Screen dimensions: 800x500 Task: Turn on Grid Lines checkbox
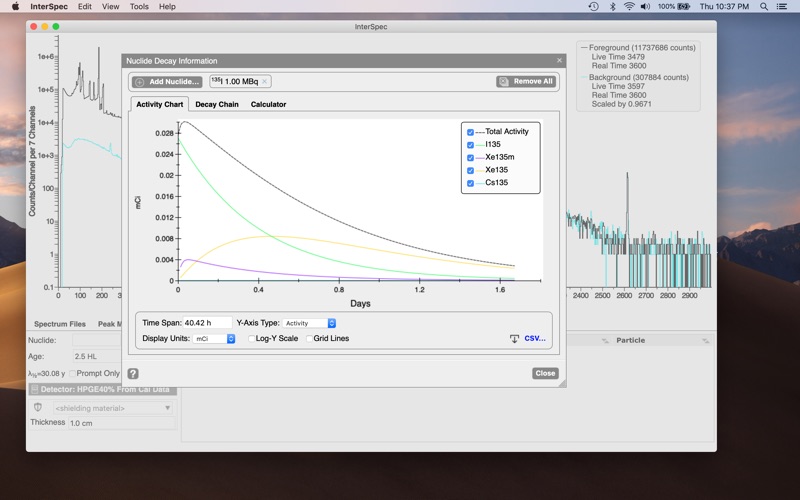309,339
